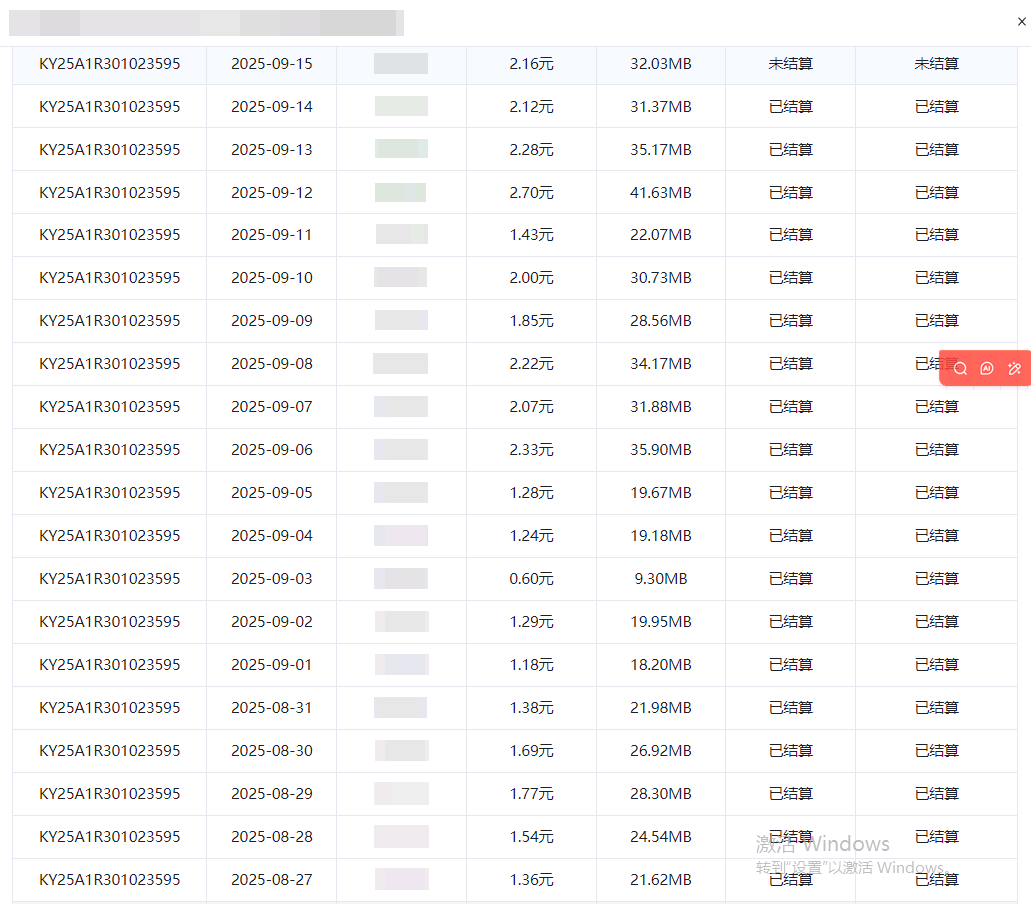1031x904 pixels.
Task: Click the blurred thumbnail in 2025-09-04 row
Action: click(x=400, y=536)
